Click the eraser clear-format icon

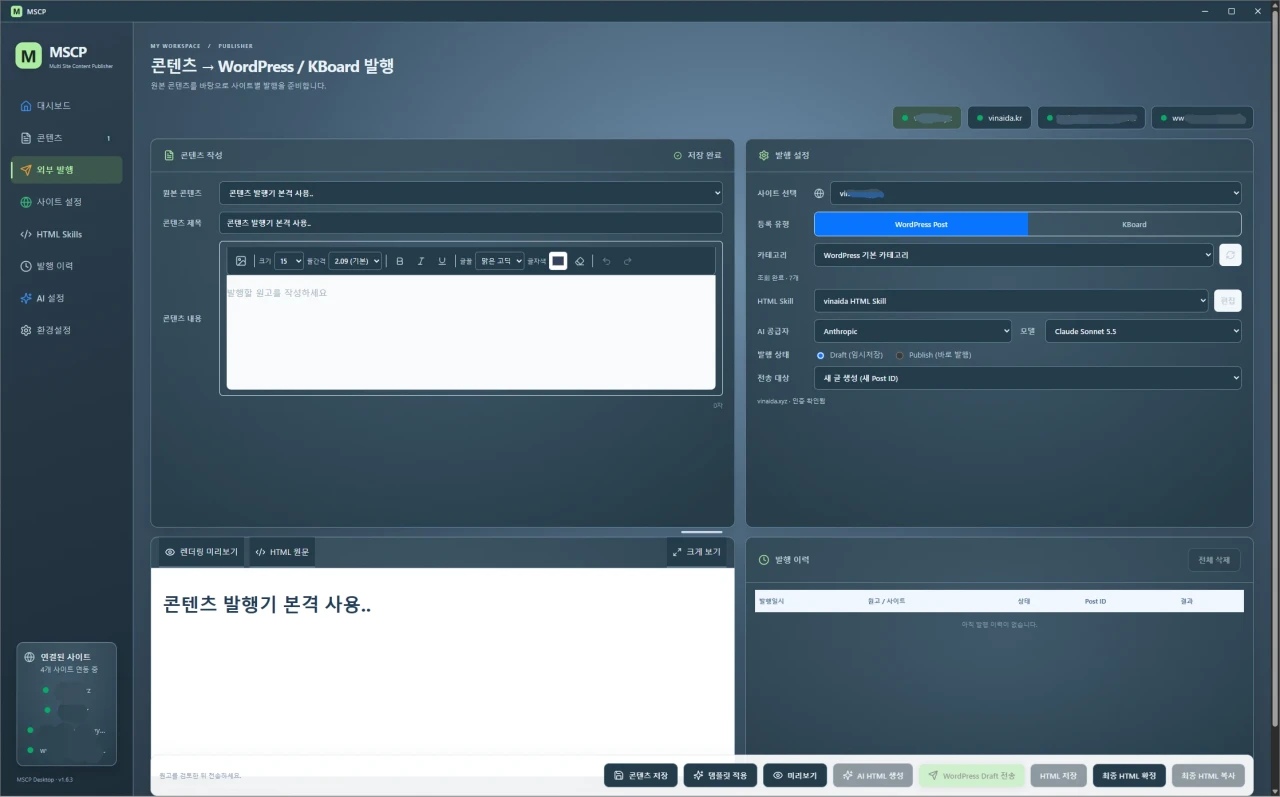(580, 261)
